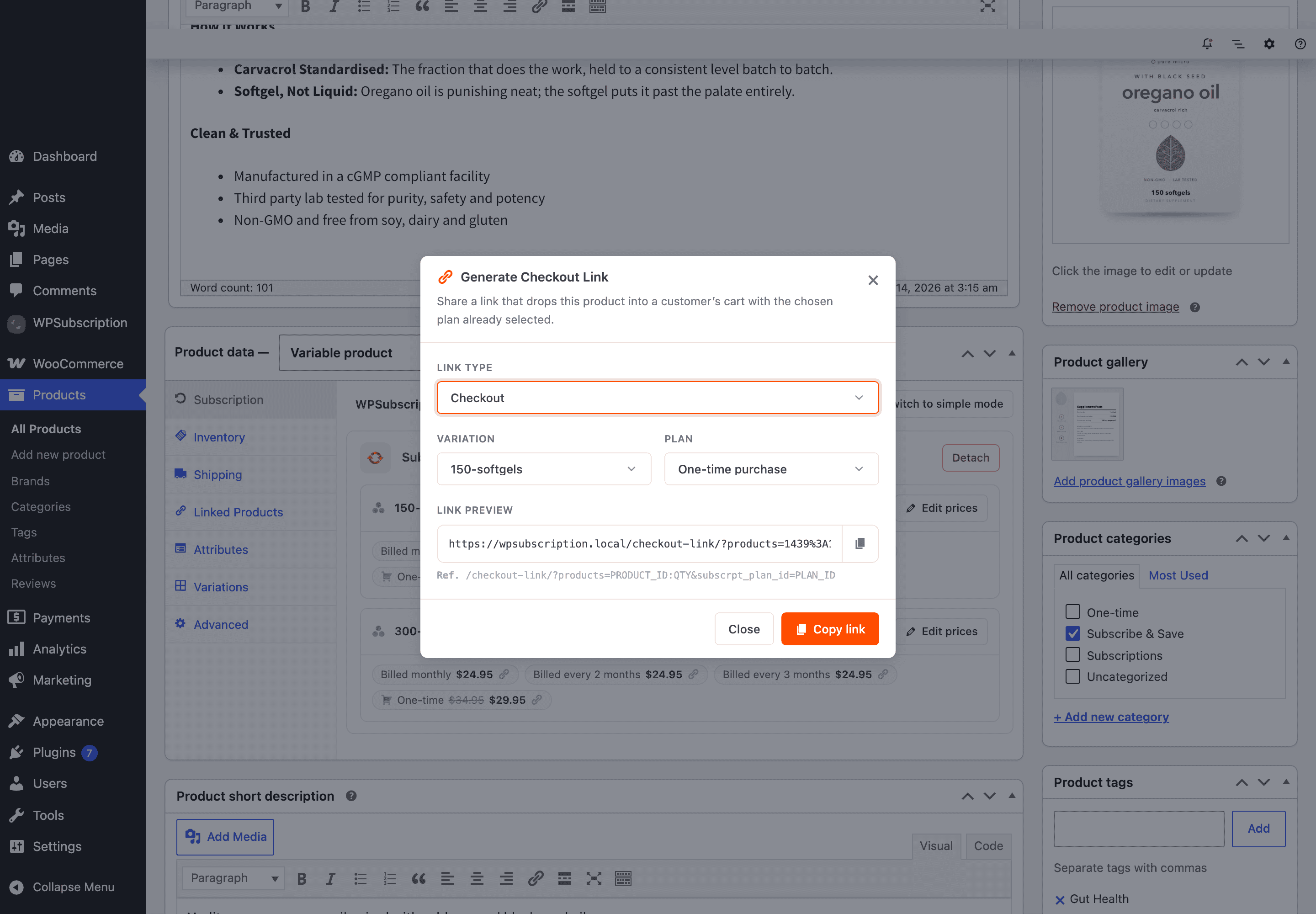Uncheck the Subscribe & Save category
This screenshot has height=914, width=1316.
1072,633
